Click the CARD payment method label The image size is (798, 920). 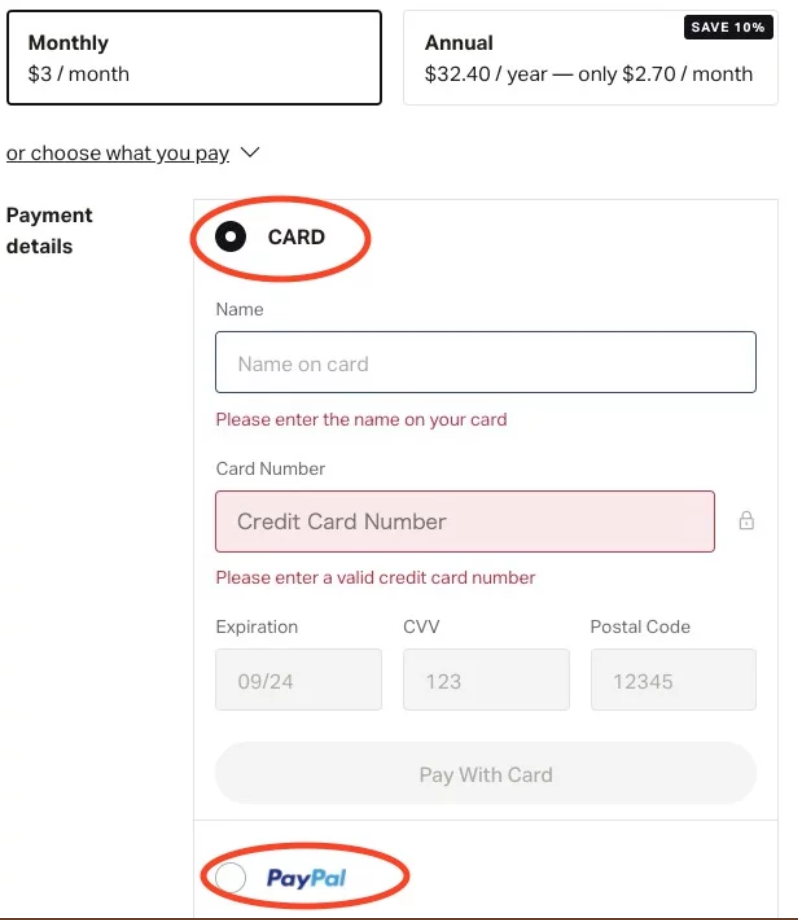coord(296,237)
